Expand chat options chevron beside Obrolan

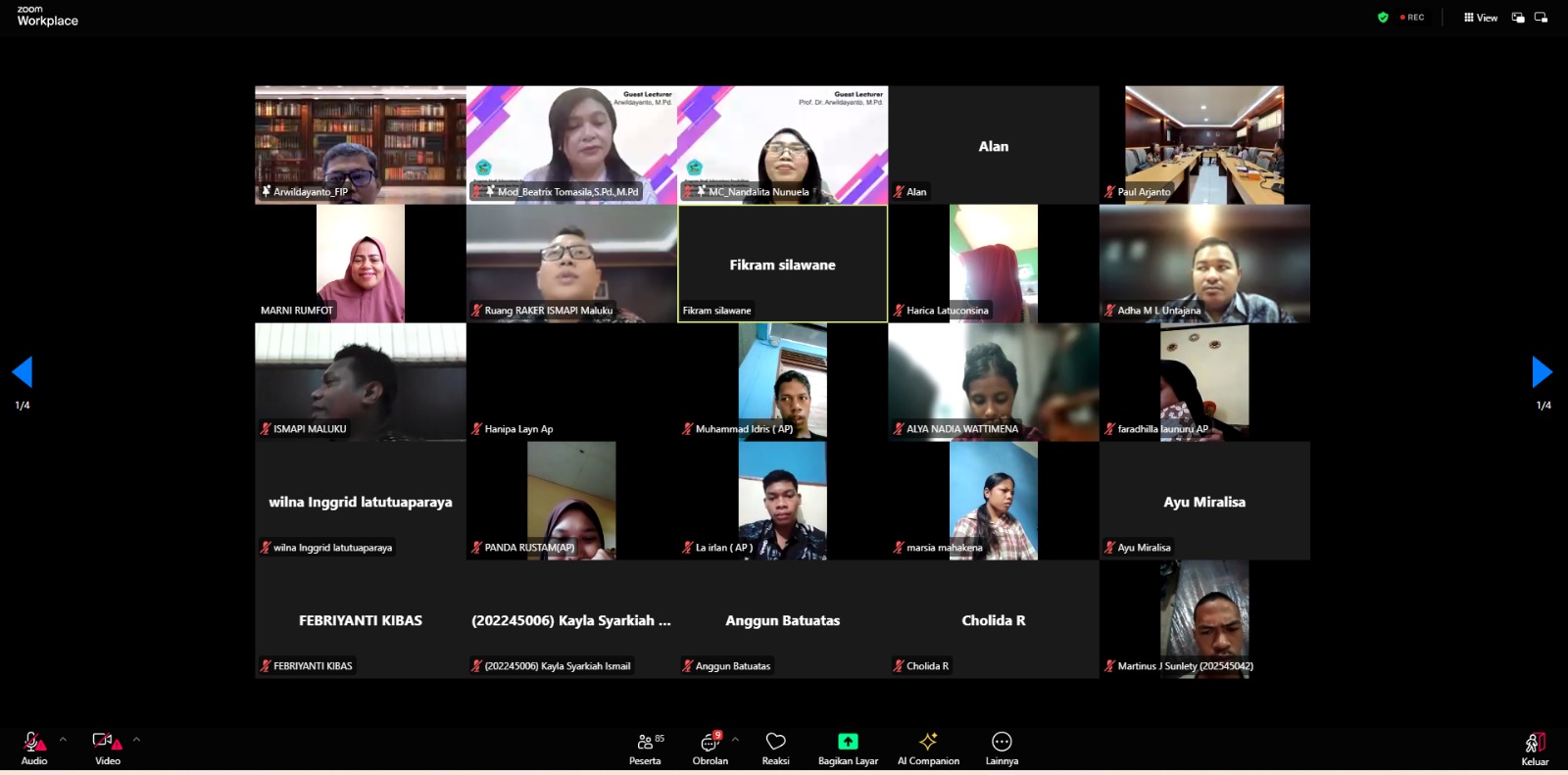point(735,740)
